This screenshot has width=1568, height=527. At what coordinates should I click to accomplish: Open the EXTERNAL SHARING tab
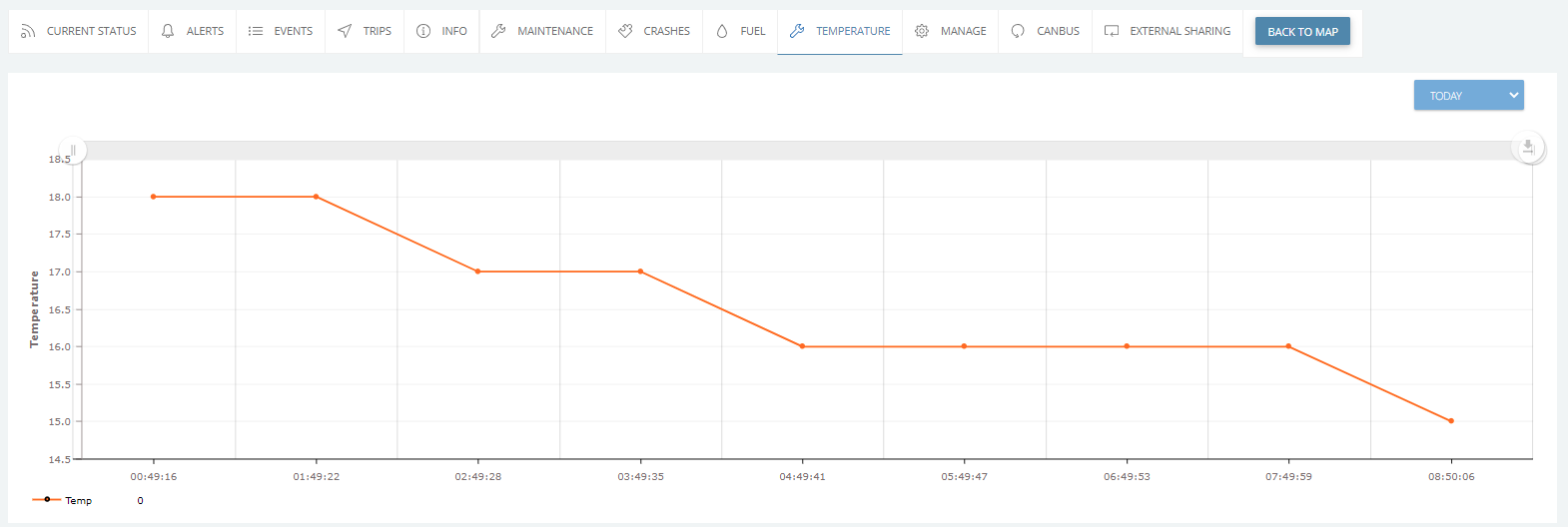coord(1168,31)
